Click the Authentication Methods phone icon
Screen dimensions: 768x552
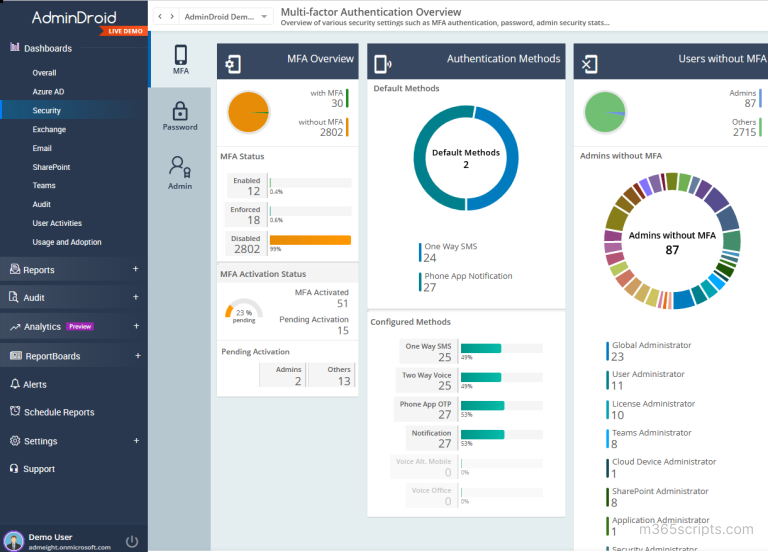point(383,64)
